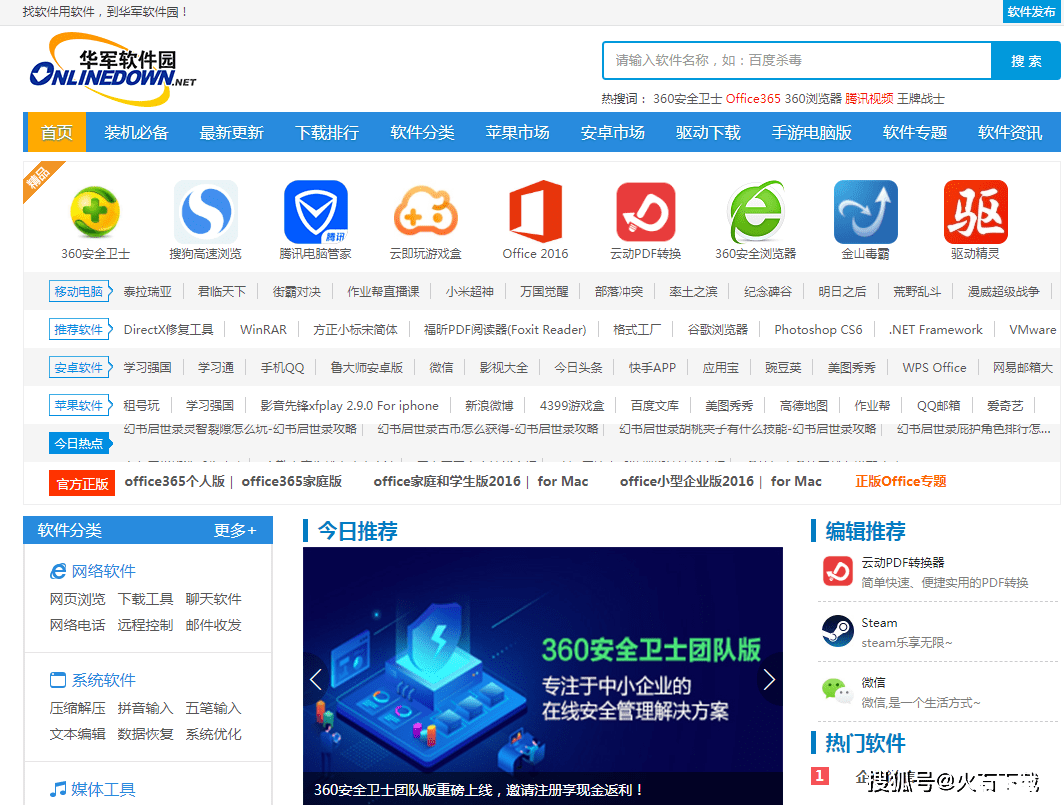This screenshot has width=1064, height=805.
Task: Open the office365个人版 link
Action: coord(174,481)
